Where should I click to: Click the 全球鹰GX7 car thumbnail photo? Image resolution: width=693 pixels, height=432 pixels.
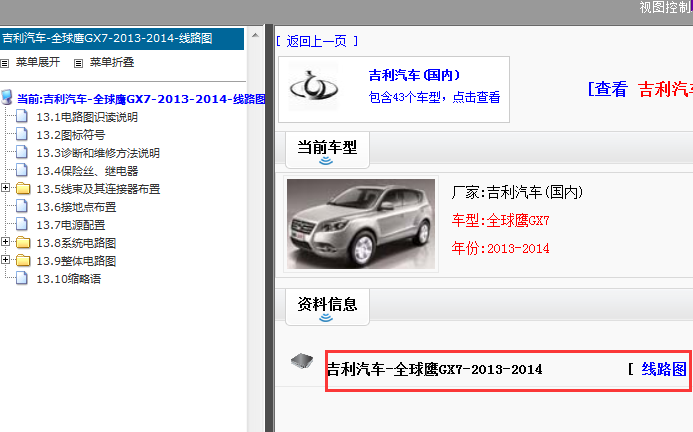(x=361, y=224)
